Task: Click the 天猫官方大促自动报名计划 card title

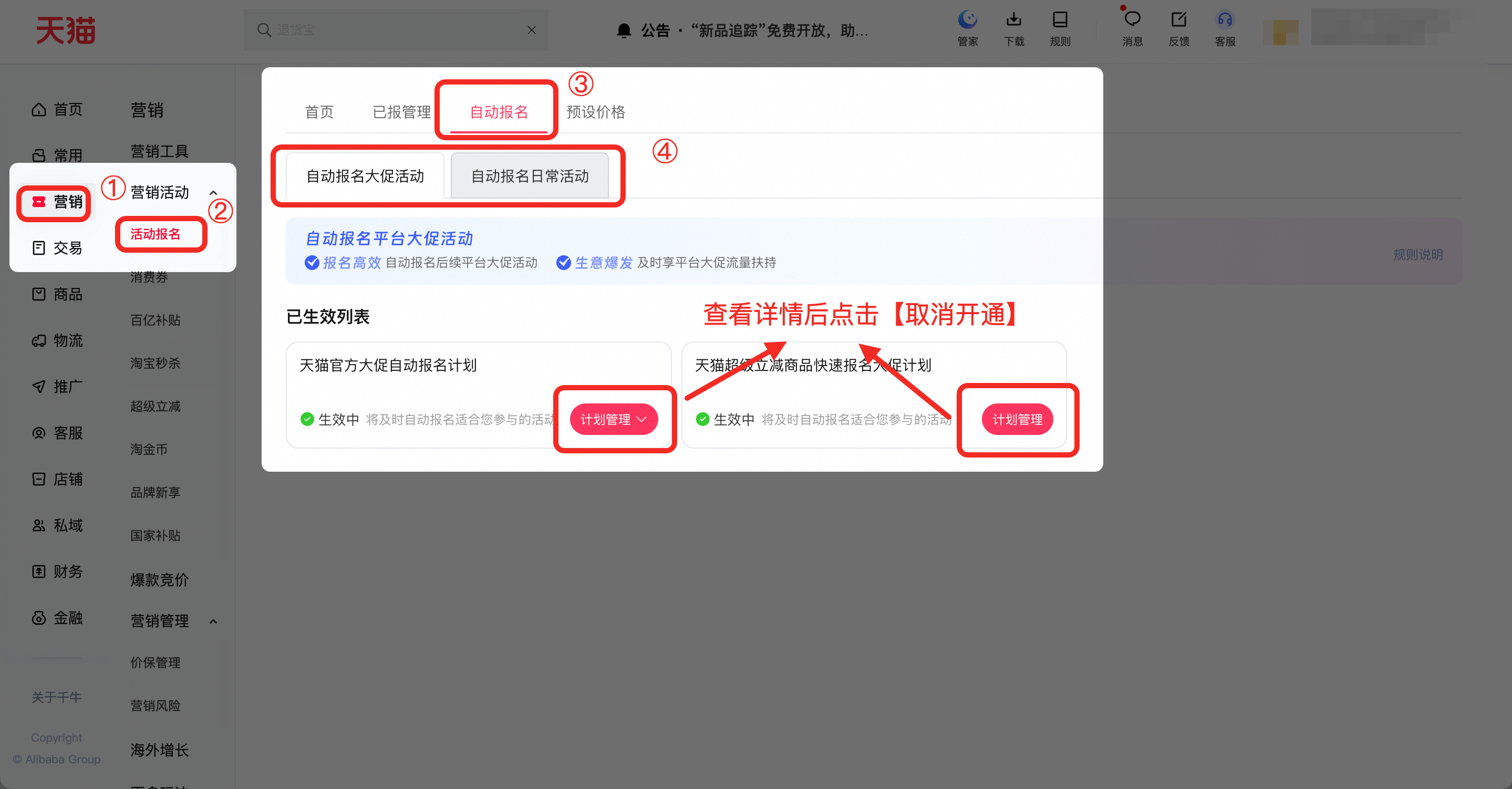Action: point(388,365)
